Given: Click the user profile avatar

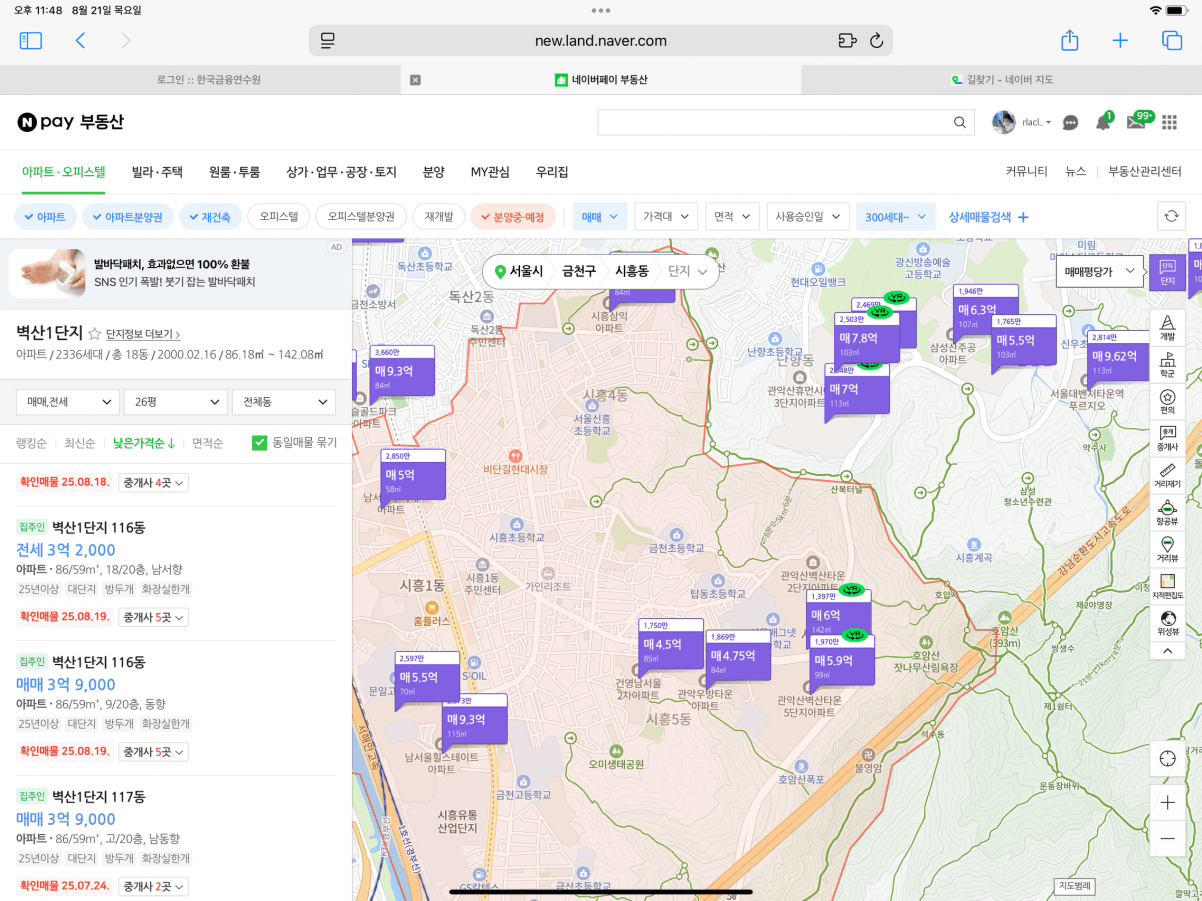Looking at the screenshot, I should [1003, 122].
